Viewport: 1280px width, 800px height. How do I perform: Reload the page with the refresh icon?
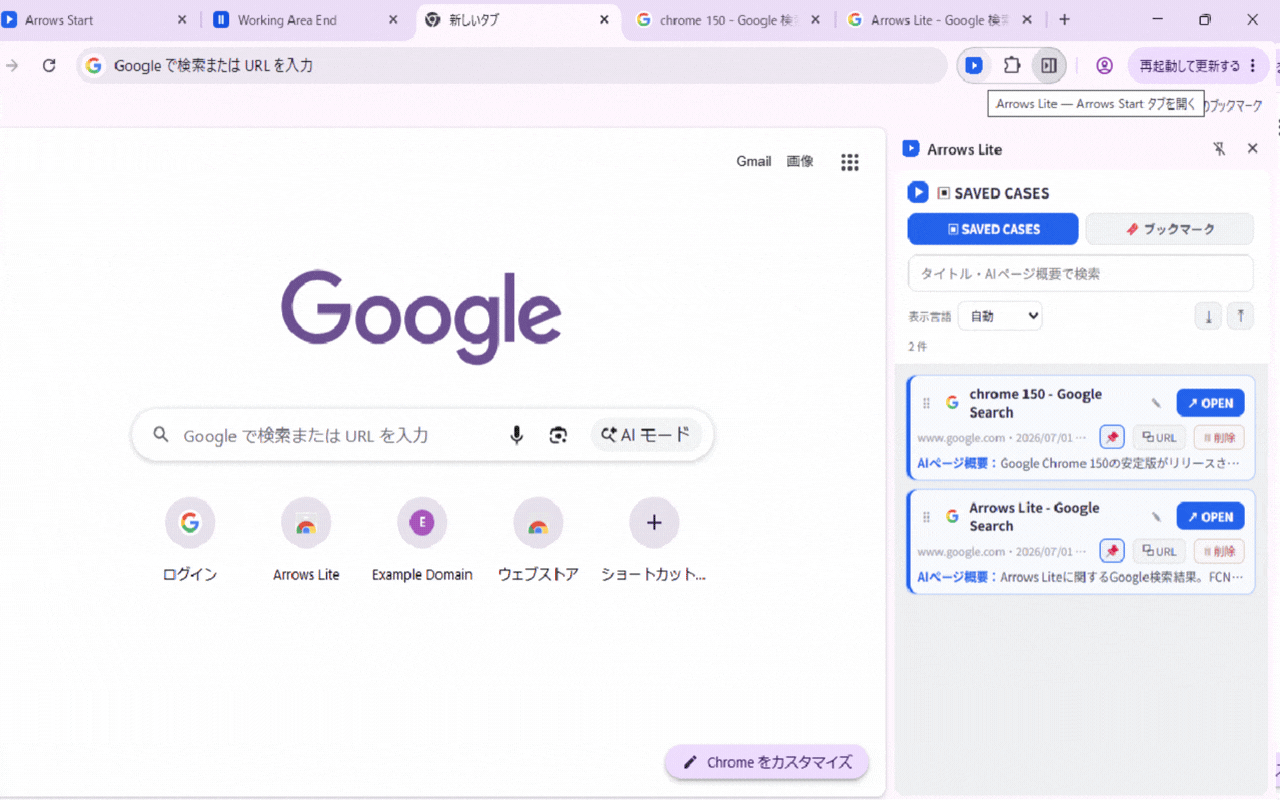coord(49,65)
